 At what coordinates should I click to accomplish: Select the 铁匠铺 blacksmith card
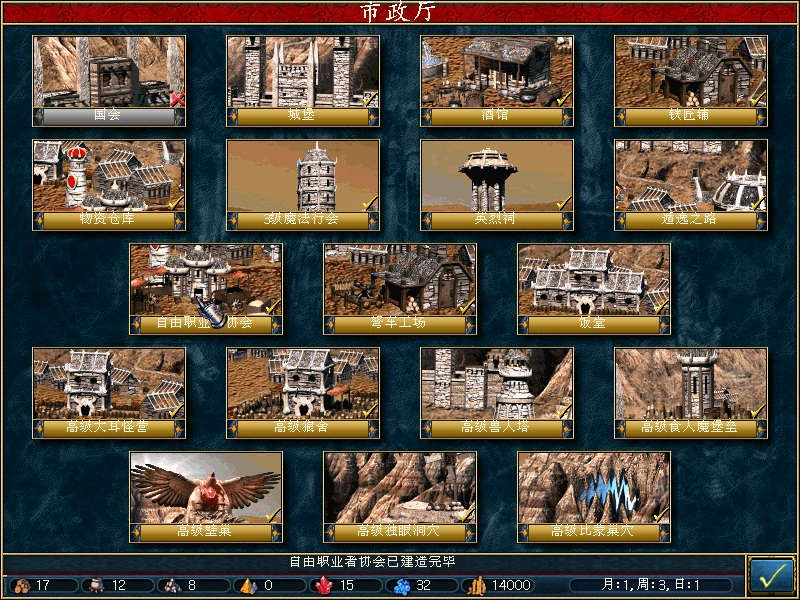pyautogui.click(x=691, y=81)
